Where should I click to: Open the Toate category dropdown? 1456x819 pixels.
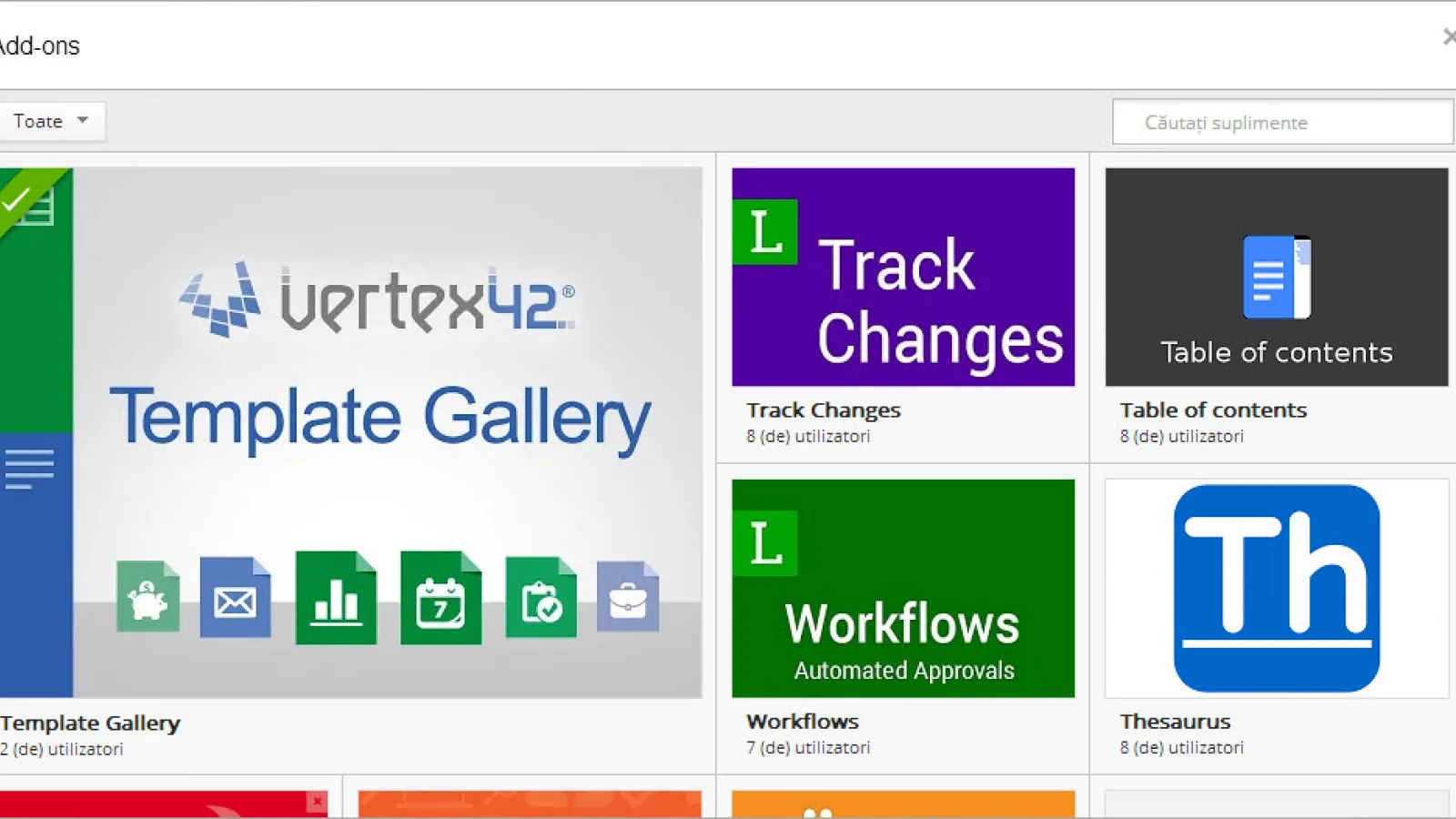51,121
